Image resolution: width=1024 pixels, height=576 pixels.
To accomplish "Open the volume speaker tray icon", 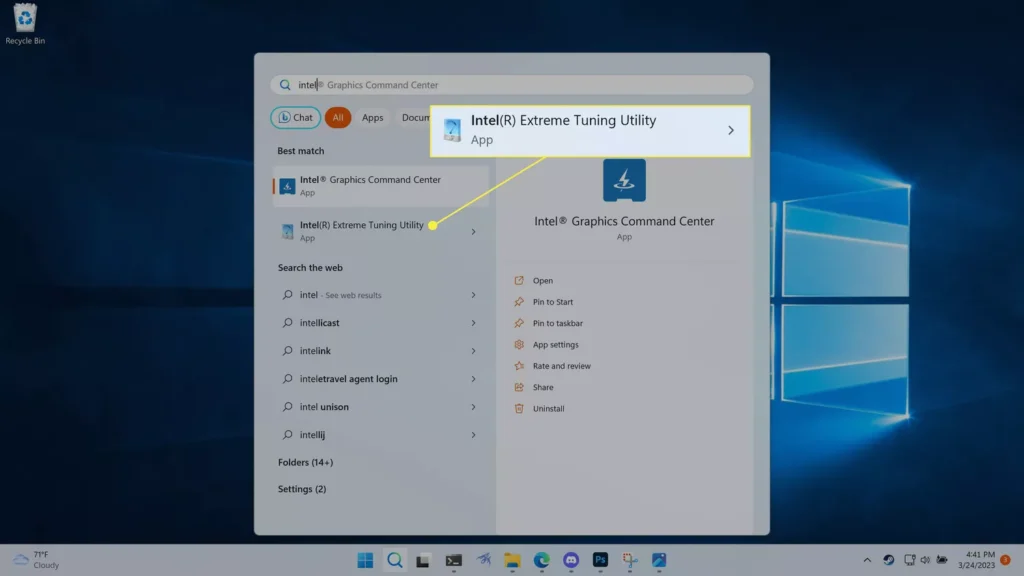I will coord(925,560).
